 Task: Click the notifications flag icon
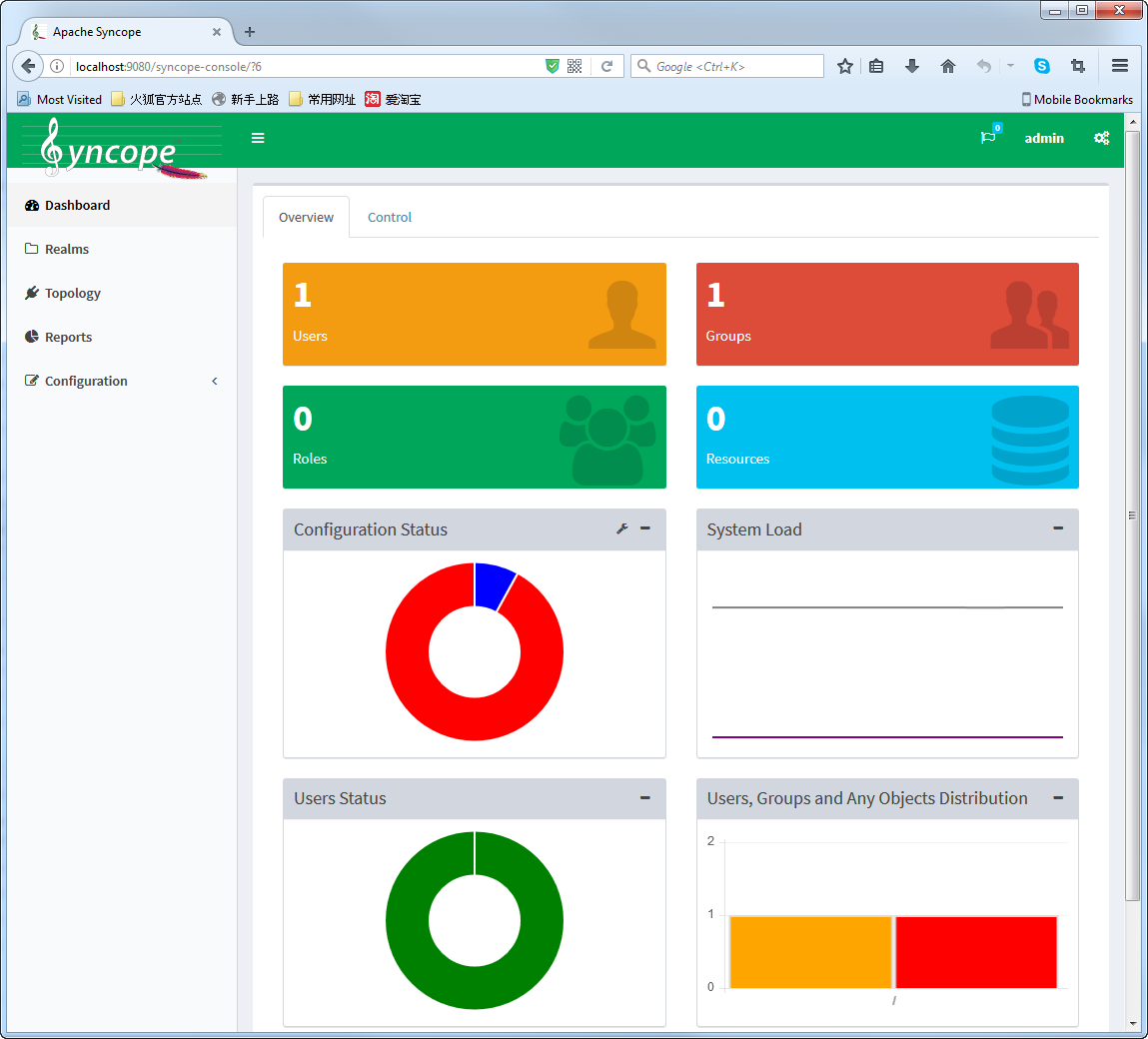[988, 138]
